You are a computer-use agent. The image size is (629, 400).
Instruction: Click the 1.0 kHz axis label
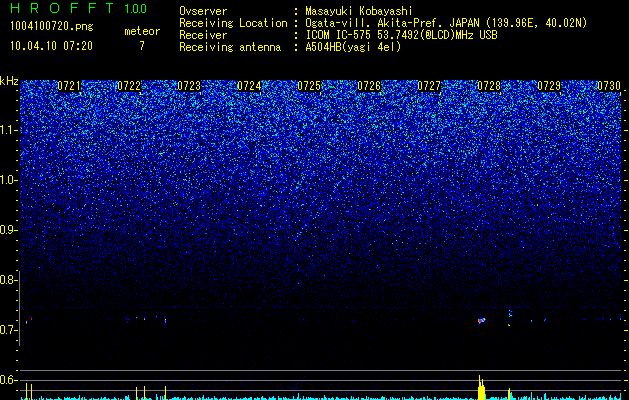pyautogui.click(x=7, y=181)
